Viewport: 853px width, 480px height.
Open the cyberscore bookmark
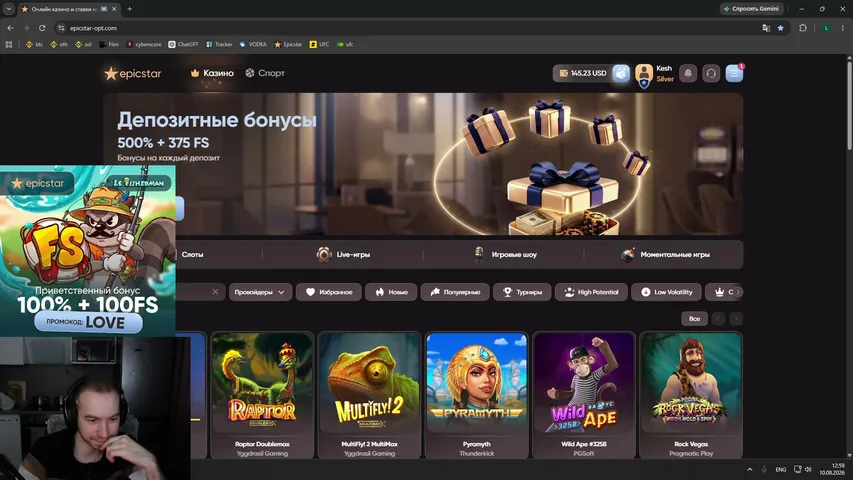pyautogui.click(x=144, y=44)
